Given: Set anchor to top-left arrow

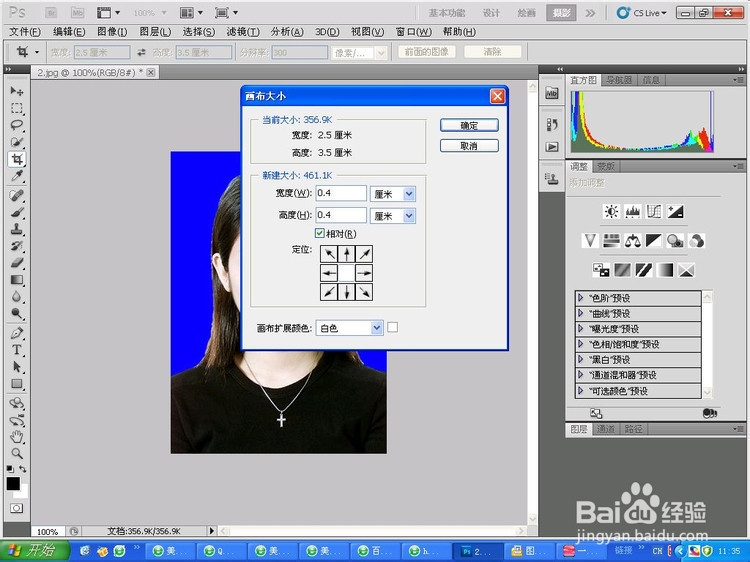Looking at the screenshot, I should (329, 254).
